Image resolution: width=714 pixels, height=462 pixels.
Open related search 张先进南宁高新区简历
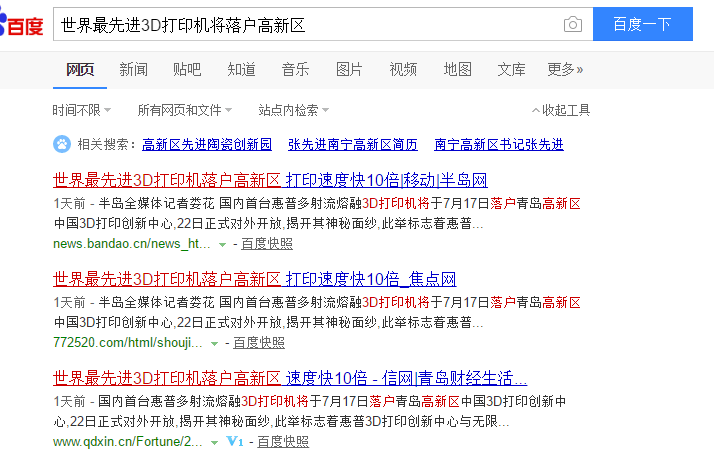tap(353, 144)
